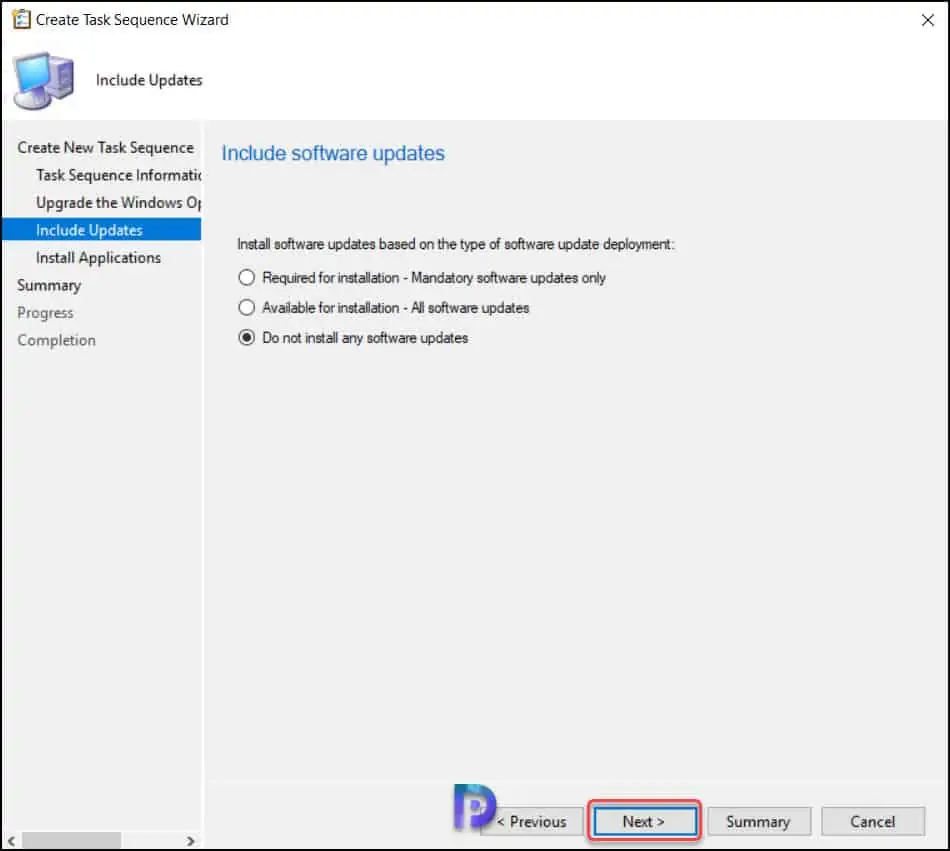This screenshot has width=950, height=851.
Task: Cancel the task sequence wizard
Action: [872, 821]
